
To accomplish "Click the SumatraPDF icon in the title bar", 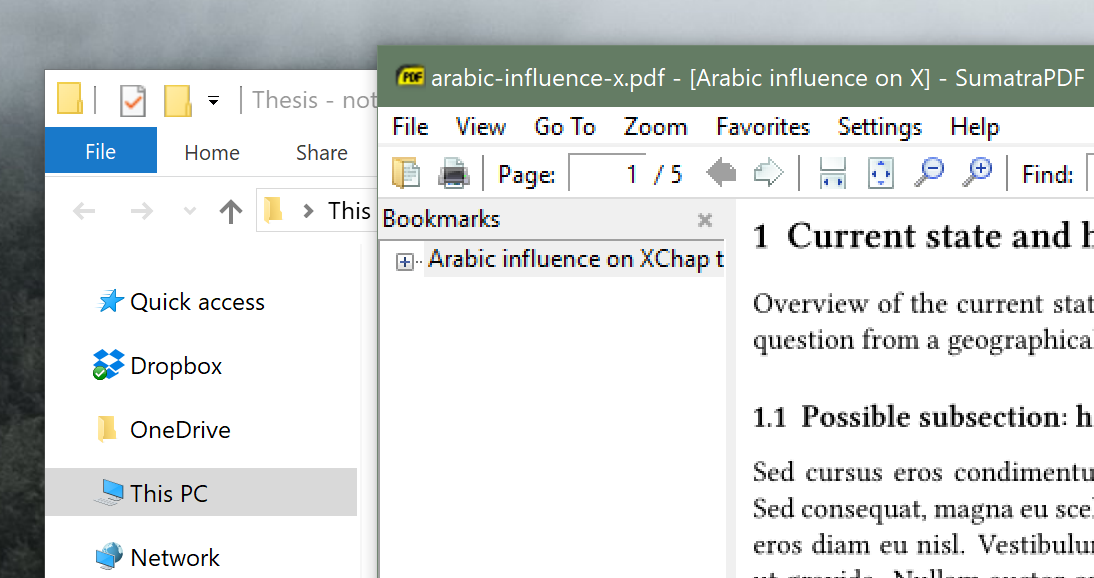I will [x=409, y=76].
